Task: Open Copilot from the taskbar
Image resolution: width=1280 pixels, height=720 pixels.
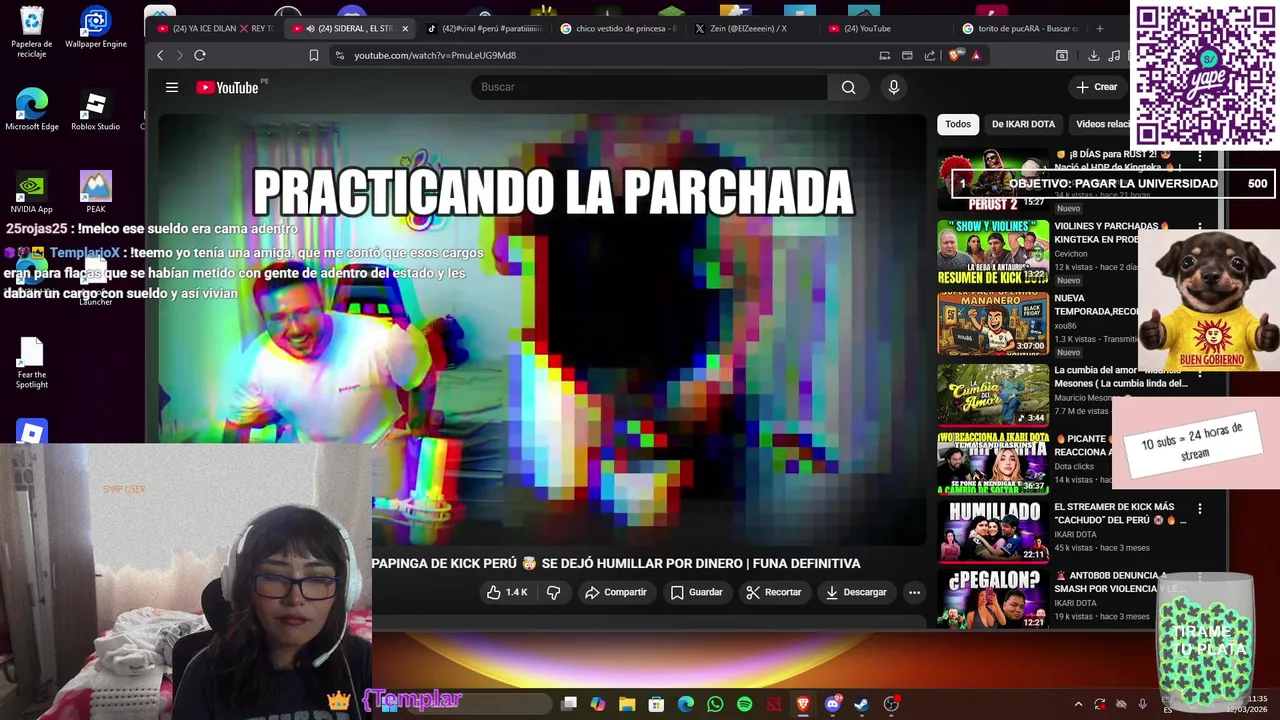Action: (598, 704)
